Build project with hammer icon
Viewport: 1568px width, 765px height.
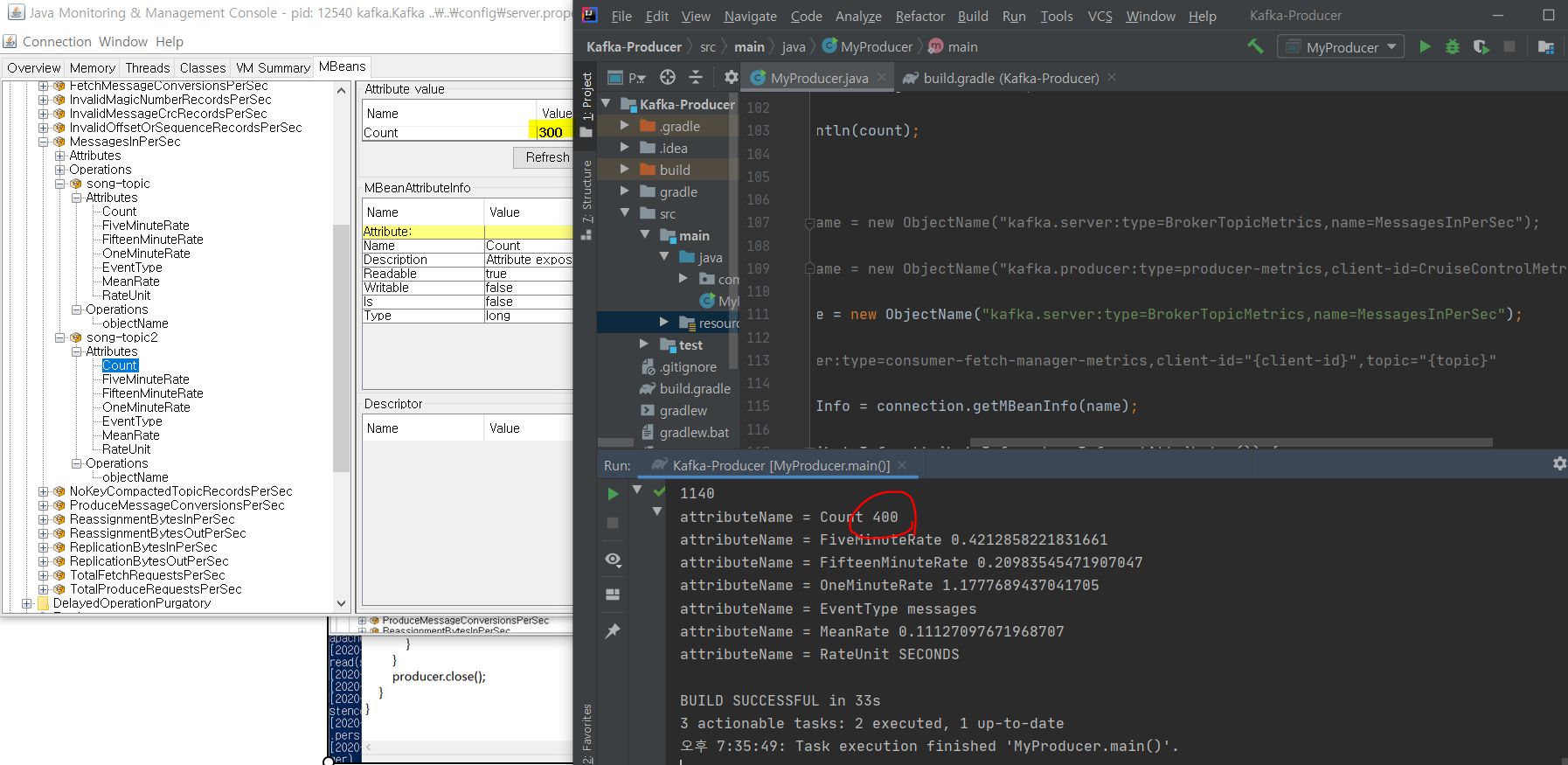(x=1255, y=46)
